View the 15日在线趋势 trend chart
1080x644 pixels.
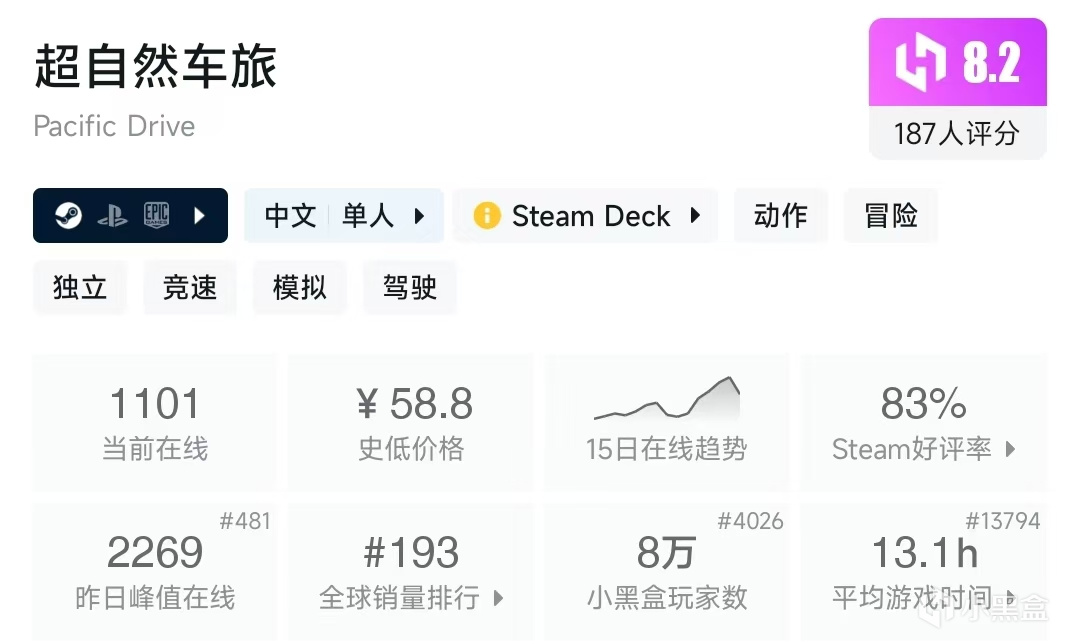pyautogui.click(x=666, y=421)
